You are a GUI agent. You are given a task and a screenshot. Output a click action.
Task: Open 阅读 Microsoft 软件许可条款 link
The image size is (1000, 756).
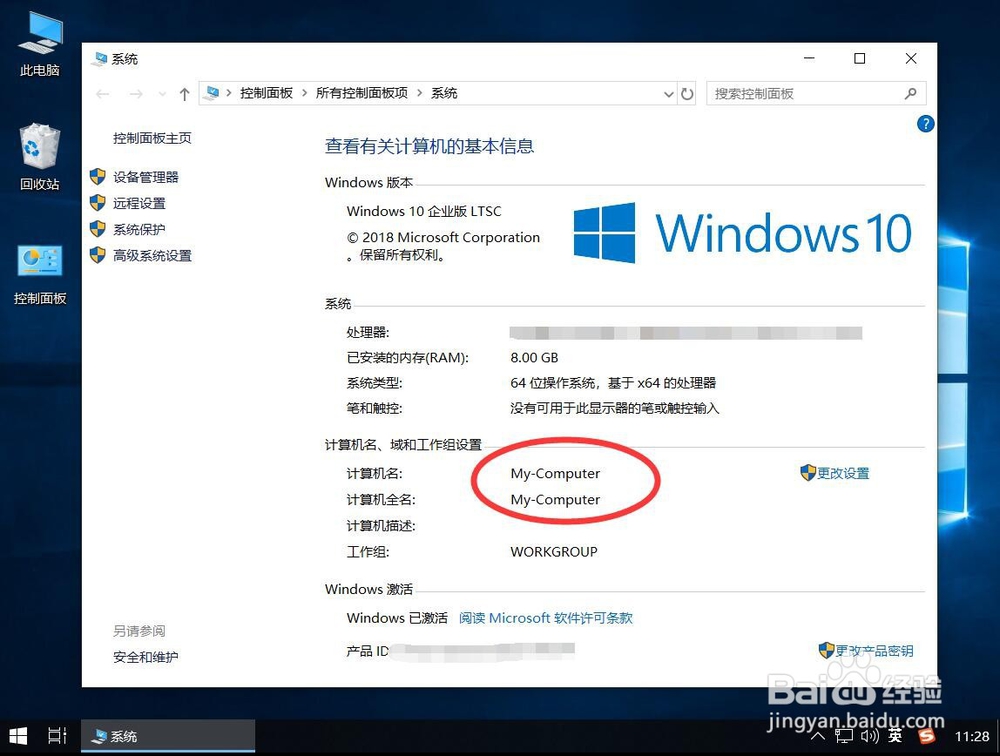[x=545, y=618]
